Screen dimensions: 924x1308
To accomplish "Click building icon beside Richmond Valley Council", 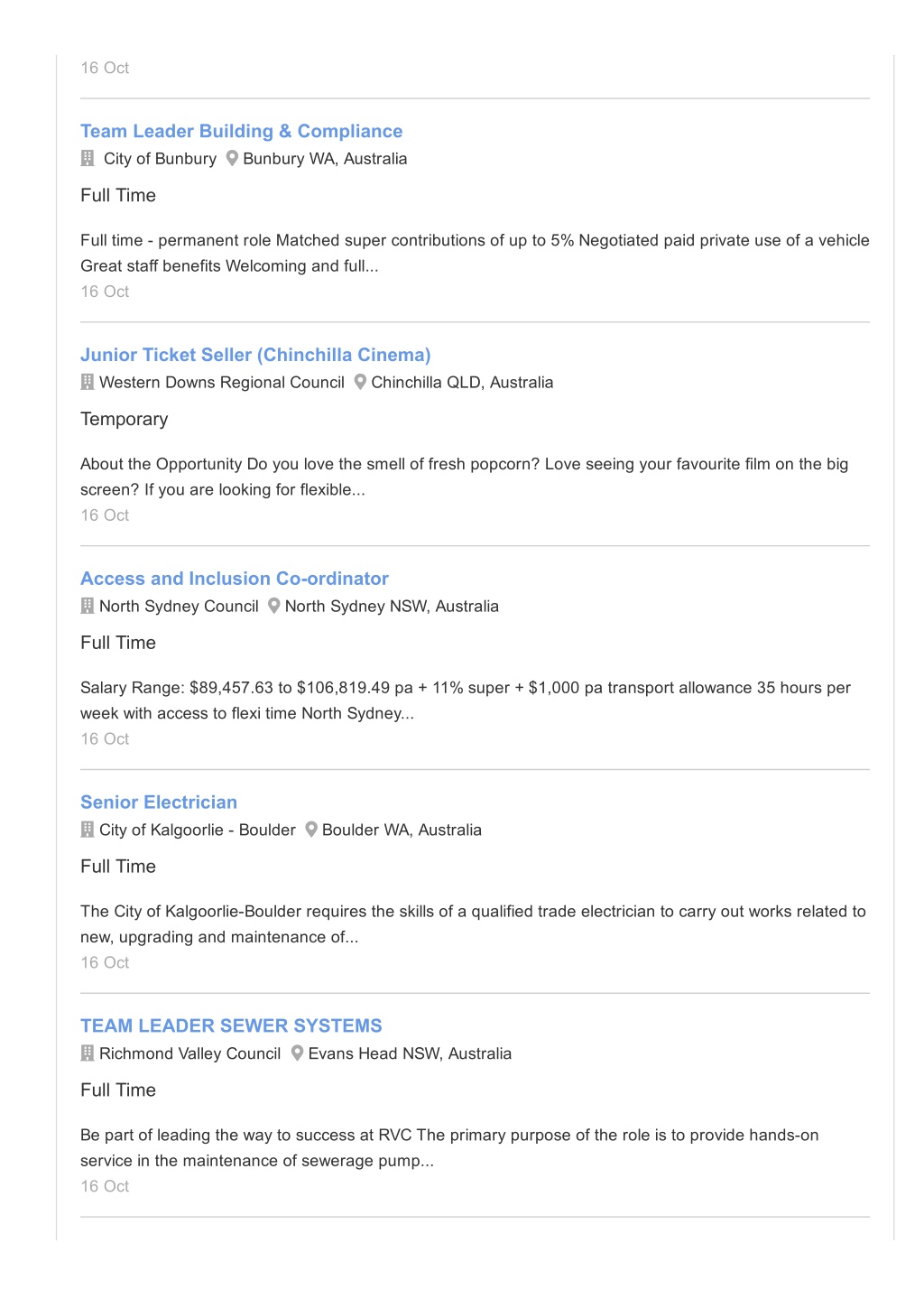I will (88, 1053).
